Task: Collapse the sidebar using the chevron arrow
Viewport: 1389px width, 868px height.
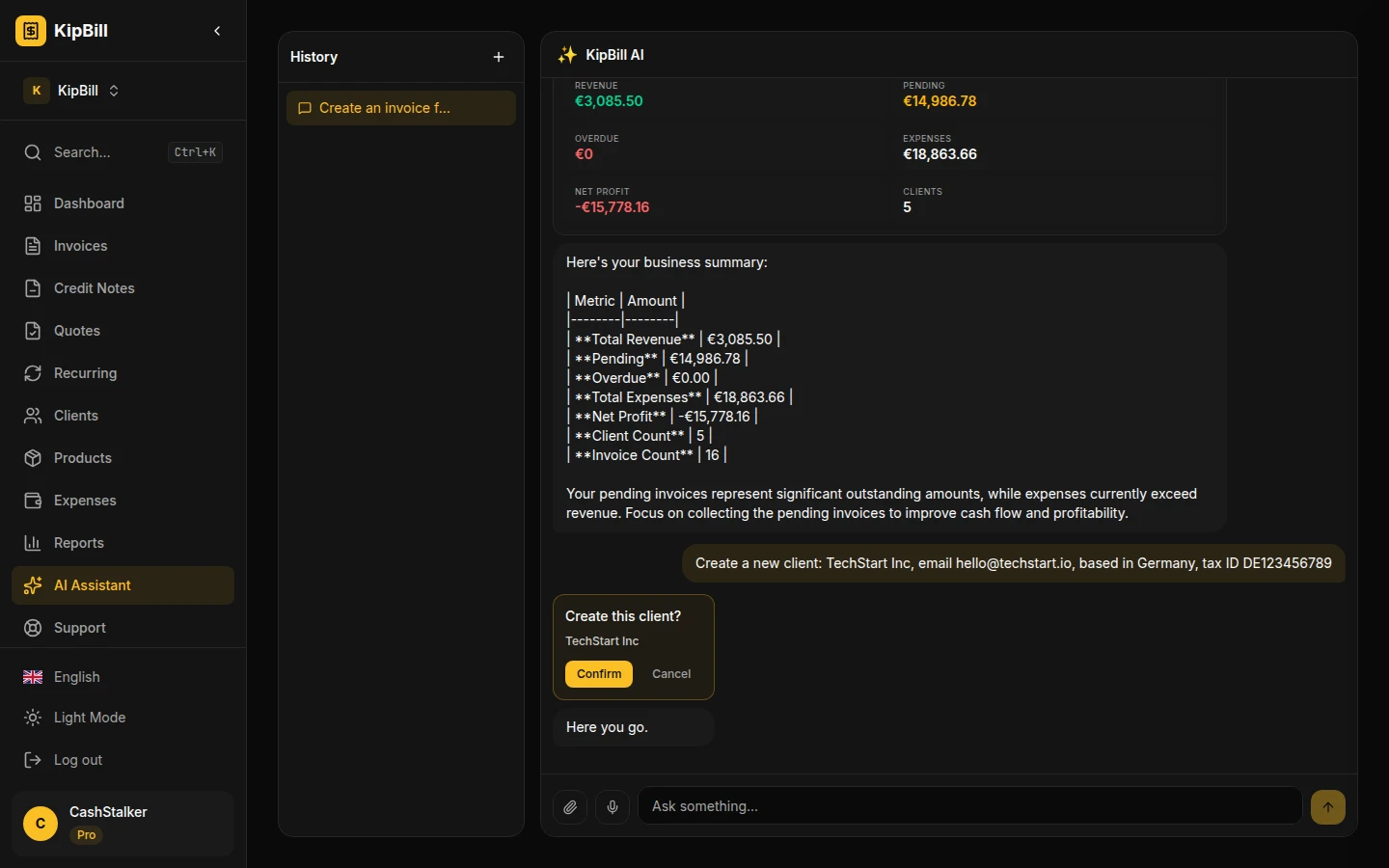Action: coord(217,31)
